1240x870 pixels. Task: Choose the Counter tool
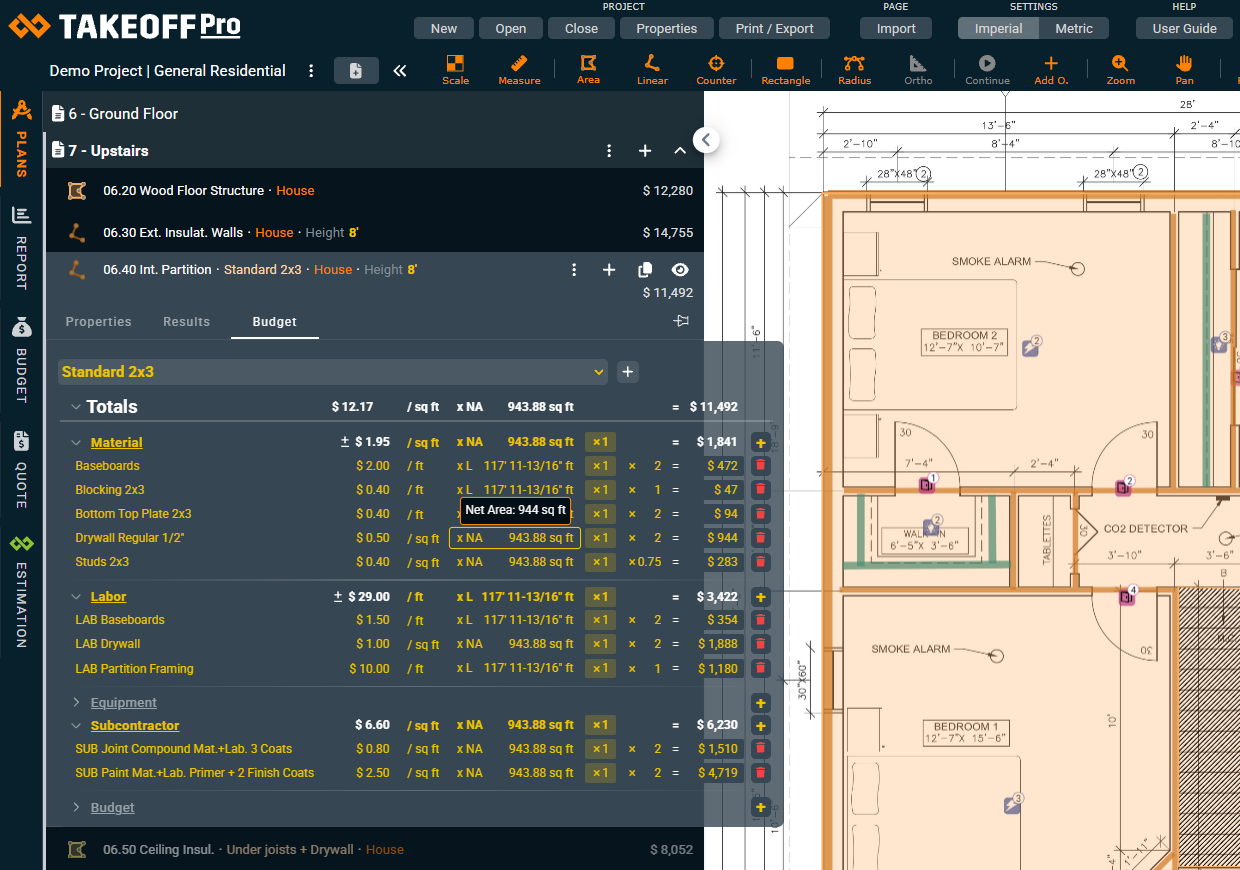point(716,69)
